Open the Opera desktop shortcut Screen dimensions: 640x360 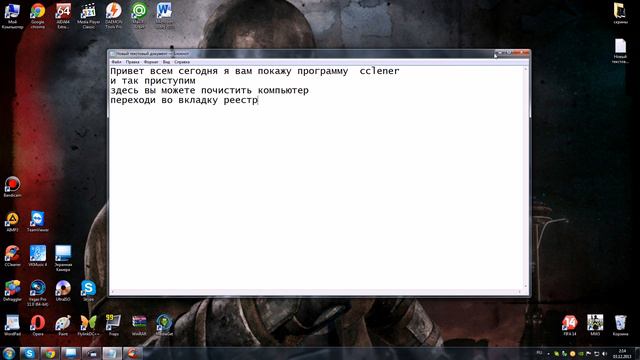pyautogui.click(x=38, y=325)
